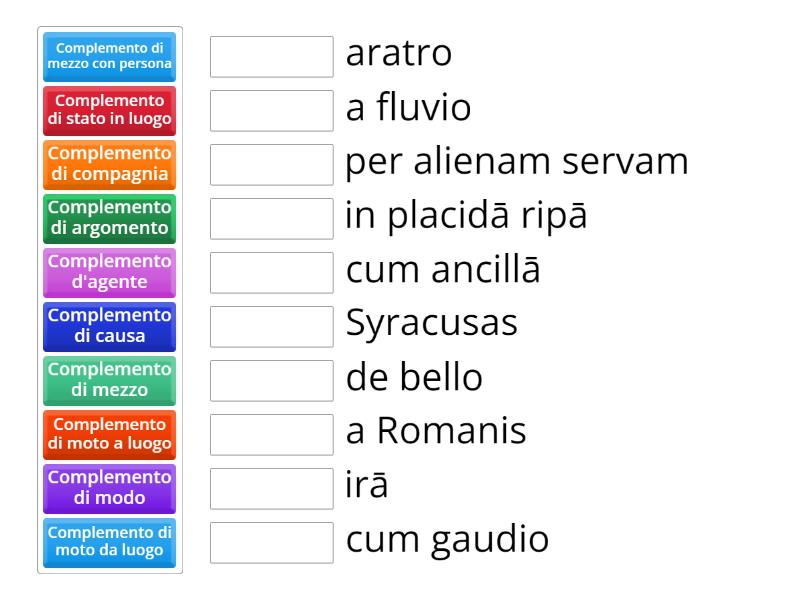Pick the red 'Complemento di stato in luogo' label
800x600 pixels.
109,112
